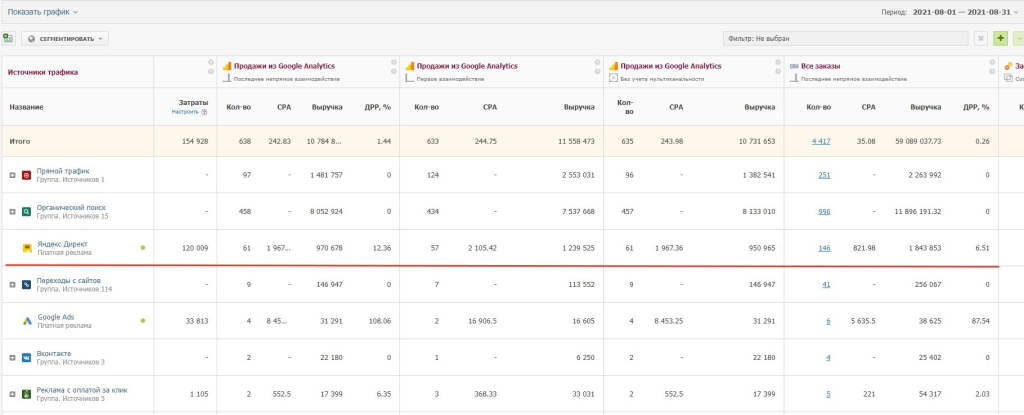Screen dimensions: 1024x415
Task: Click the Переходы с сайтов group icon
Action: pos(27,285)
